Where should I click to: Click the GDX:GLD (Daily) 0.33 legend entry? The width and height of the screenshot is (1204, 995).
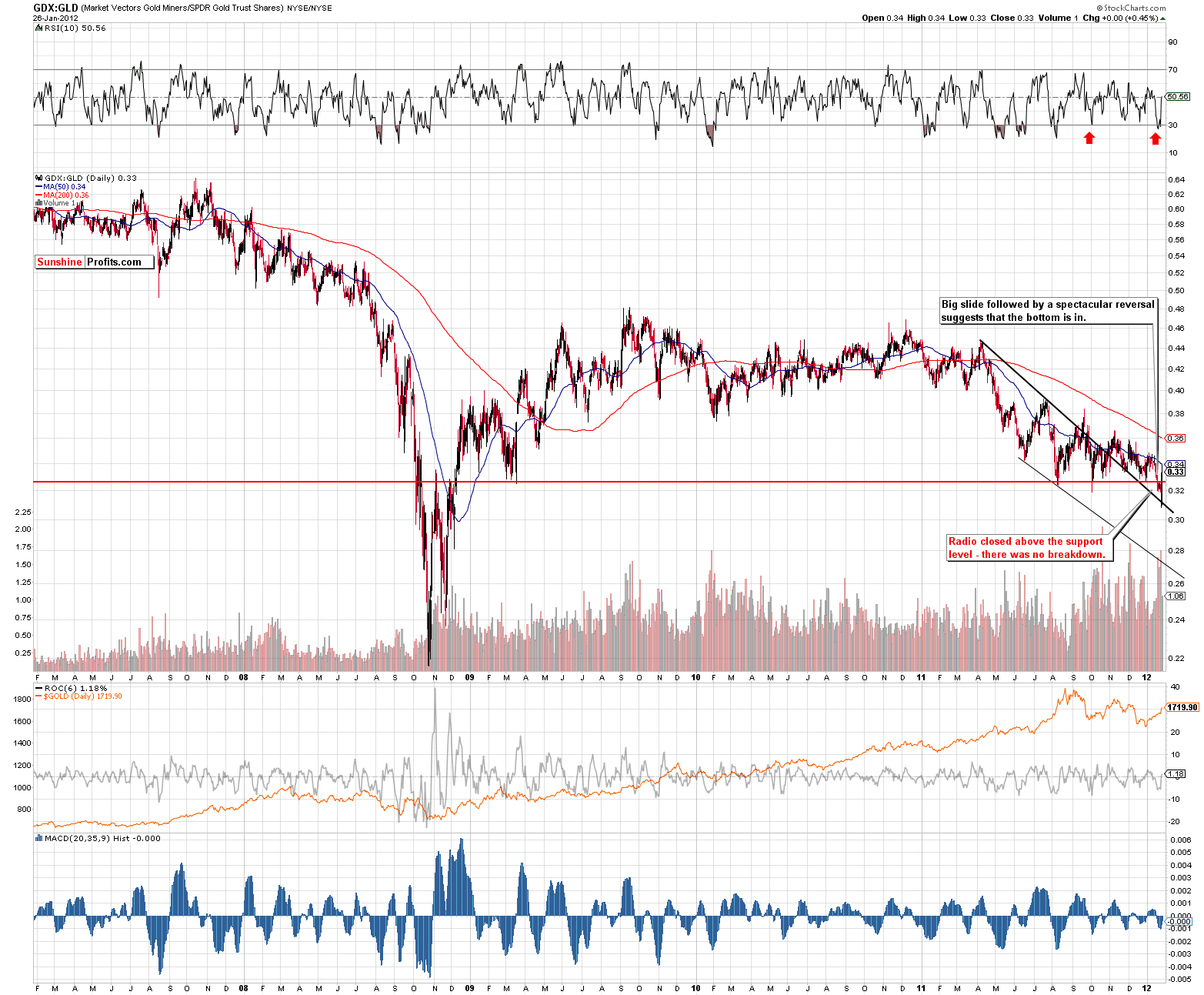click(x=91, y=178)
